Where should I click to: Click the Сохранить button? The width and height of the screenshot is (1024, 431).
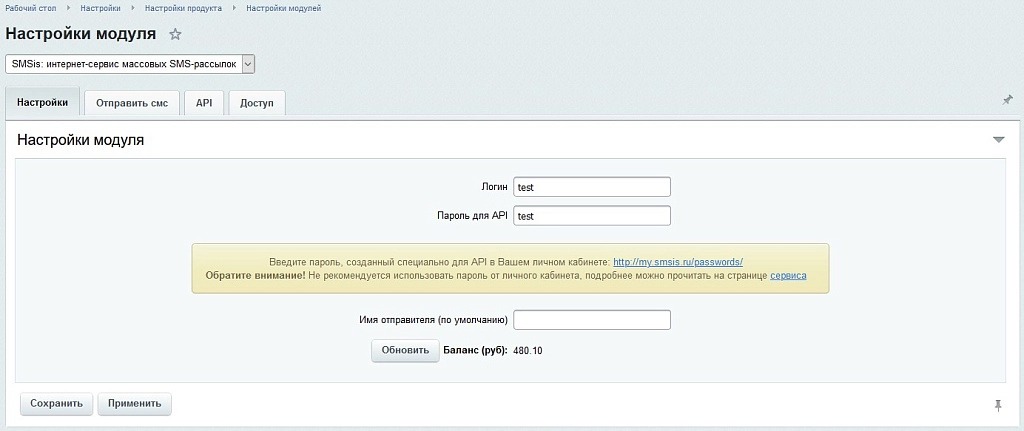coord(57,404)
